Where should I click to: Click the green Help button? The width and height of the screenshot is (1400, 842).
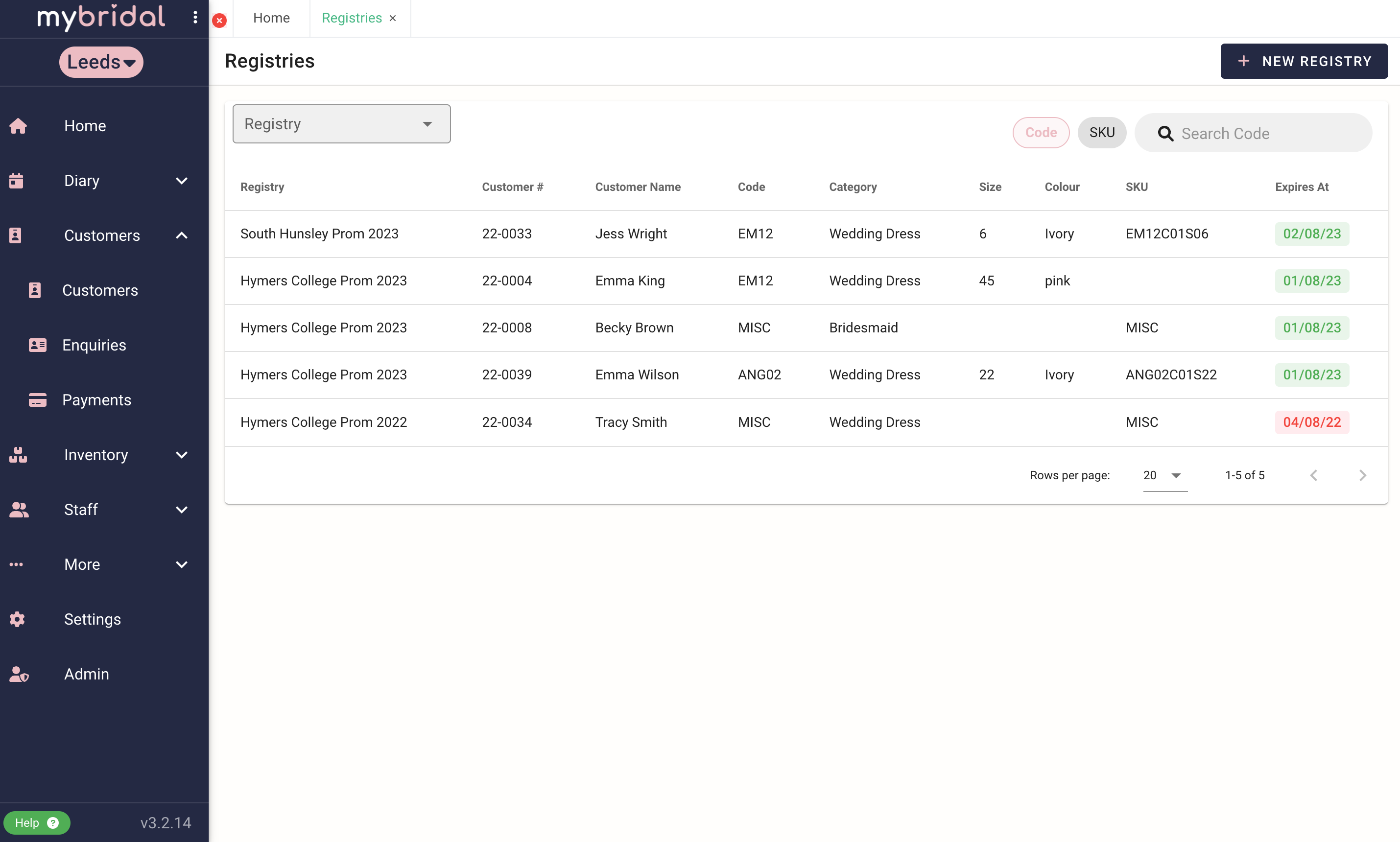[37, 823]
